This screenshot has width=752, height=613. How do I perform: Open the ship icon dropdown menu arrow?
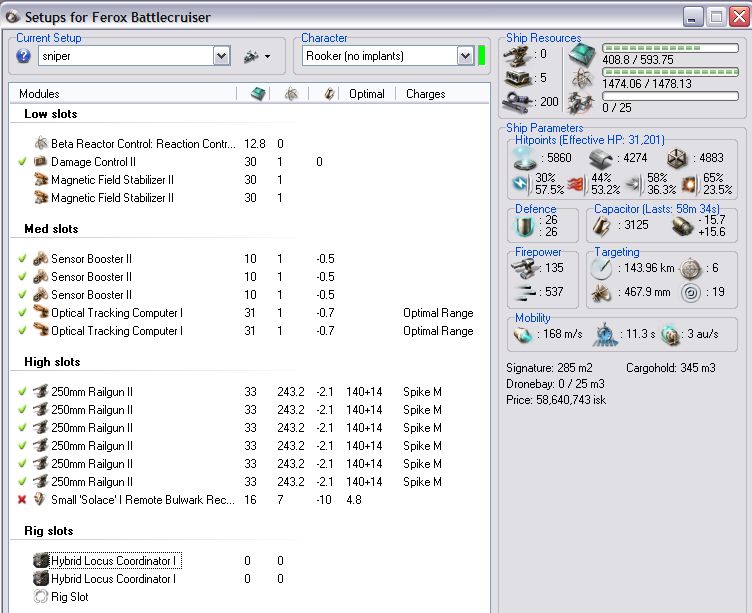pos(269,57)
